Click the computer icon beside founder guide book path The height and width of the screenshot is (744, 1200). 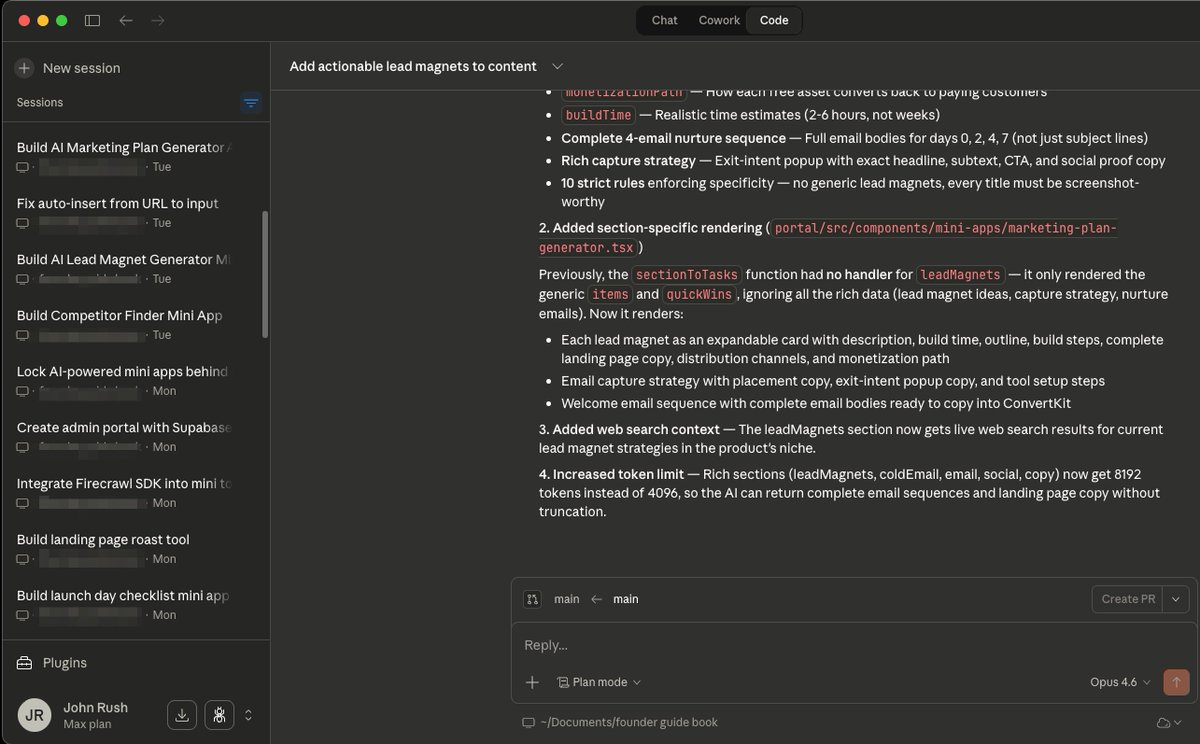(x=527, y=721)
